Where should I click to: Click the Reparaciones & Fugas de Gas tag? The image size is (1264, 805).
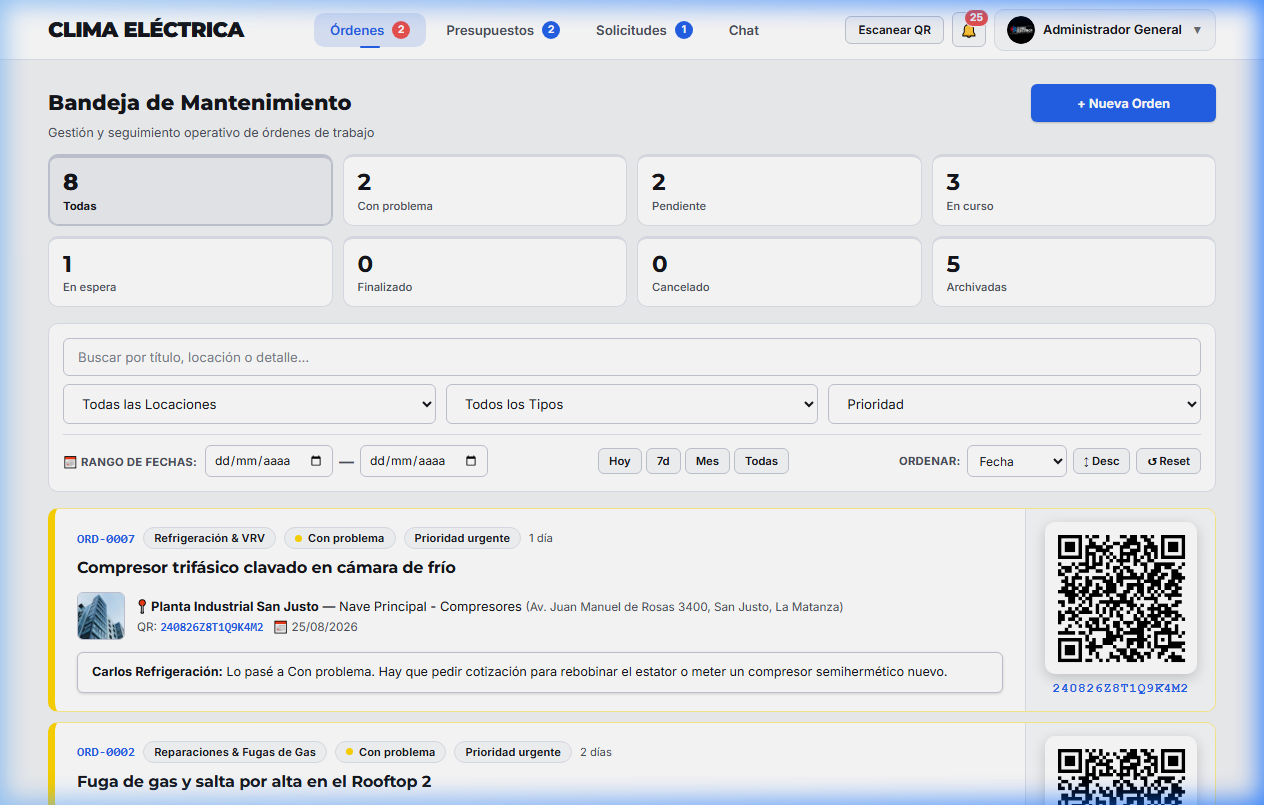(235, 752)
